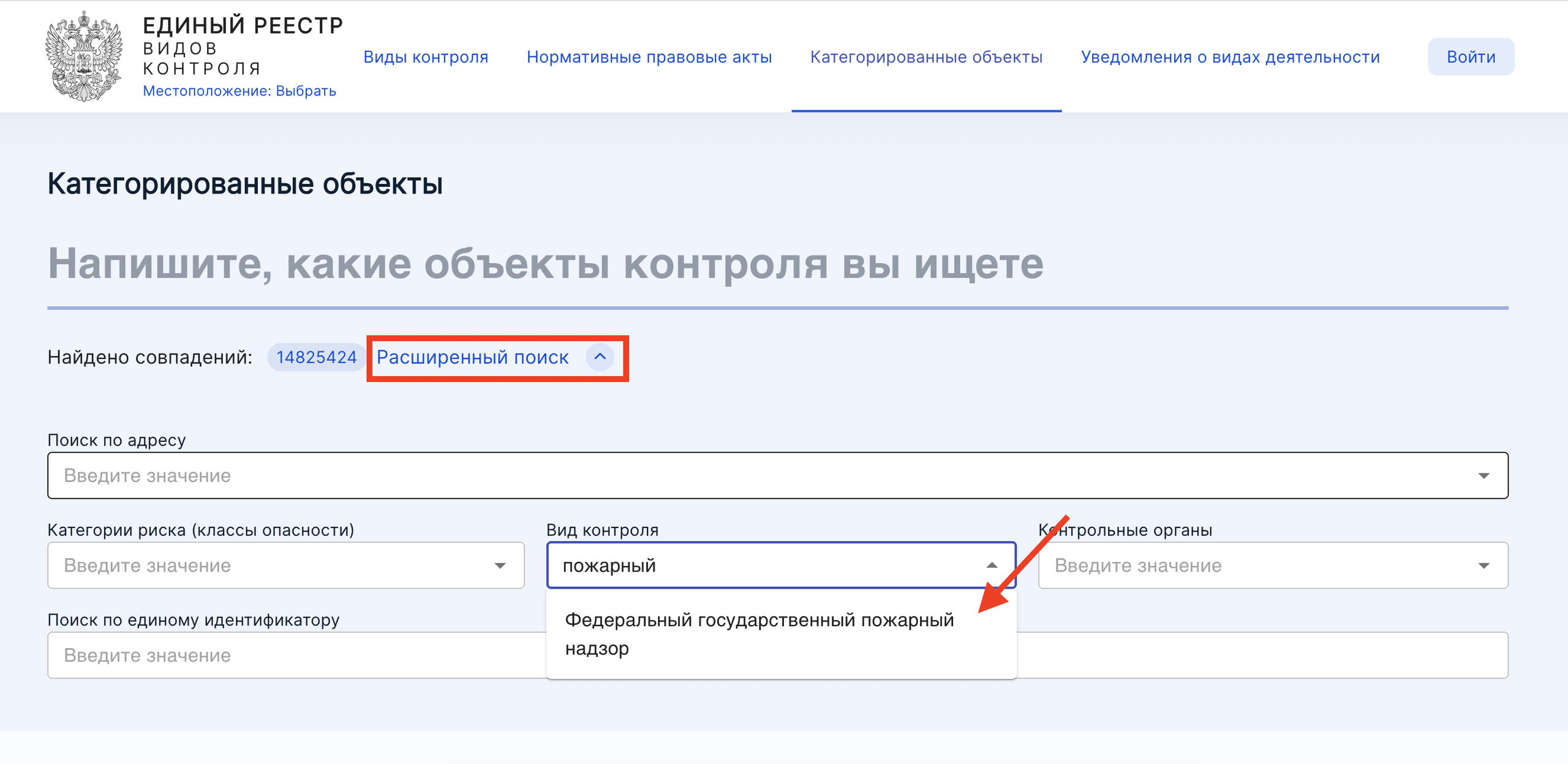
Task: Click the Russian coat of arms logo
Action: (84, 56)
